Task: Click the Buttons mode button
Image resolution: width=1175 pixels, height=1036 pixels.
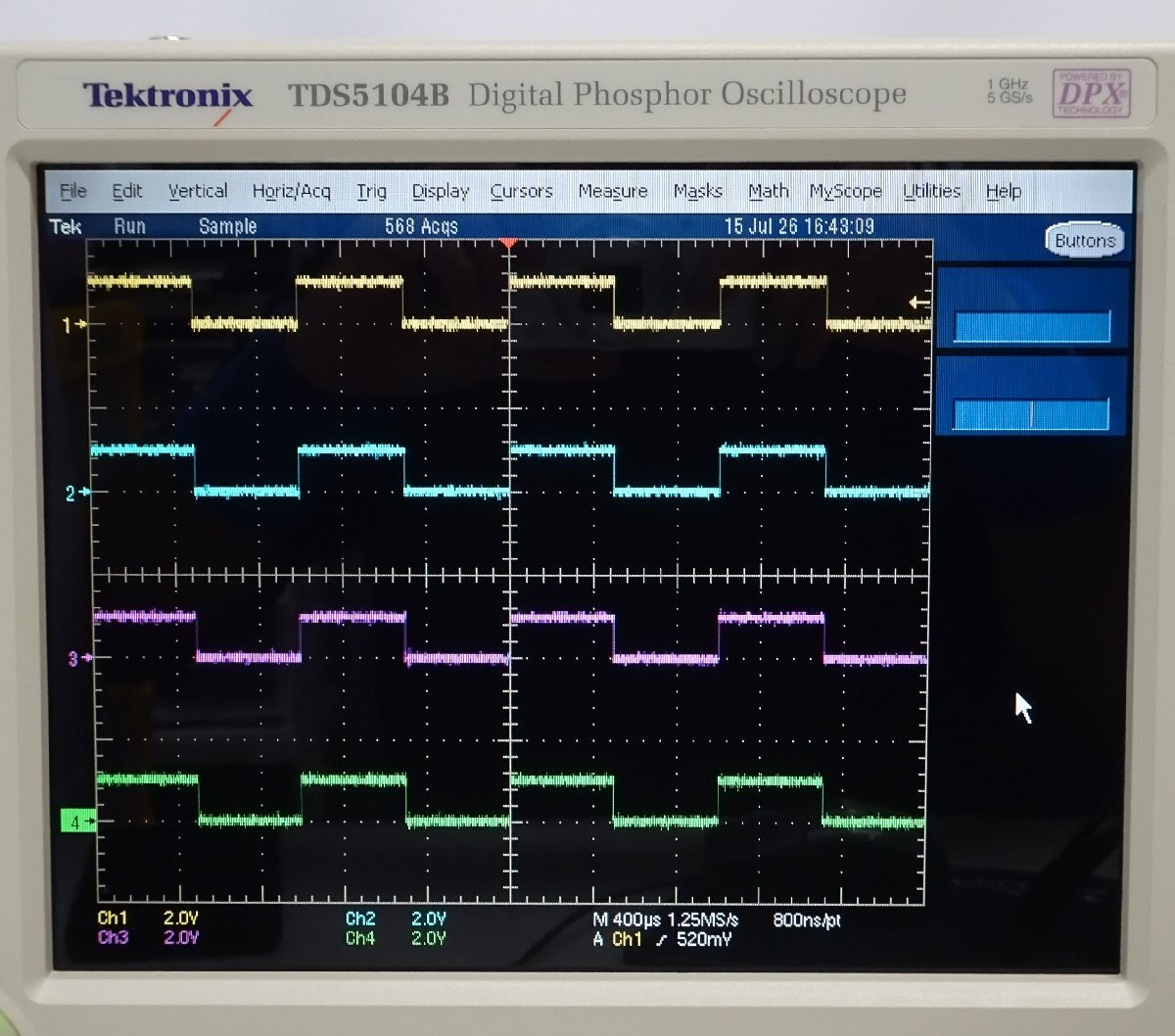Action: point(1085,241)
